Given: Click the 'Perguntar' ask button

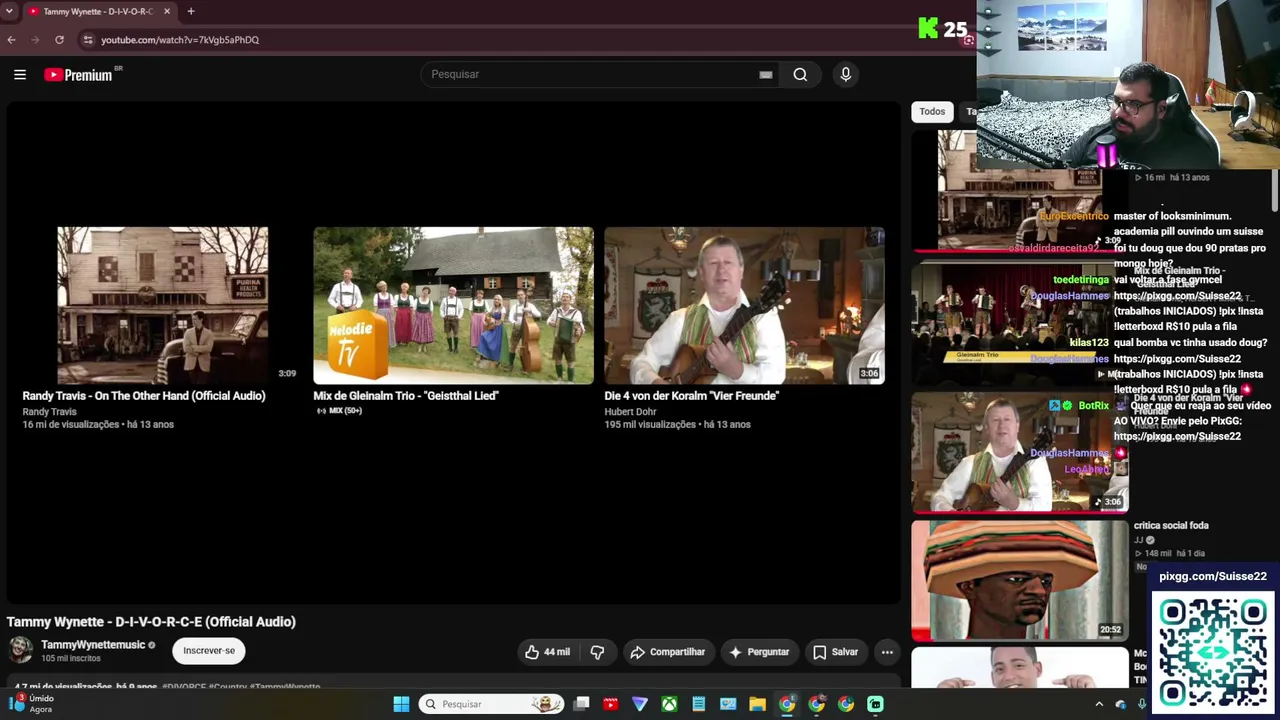Looking at the screenshot, I should point(758,652).
